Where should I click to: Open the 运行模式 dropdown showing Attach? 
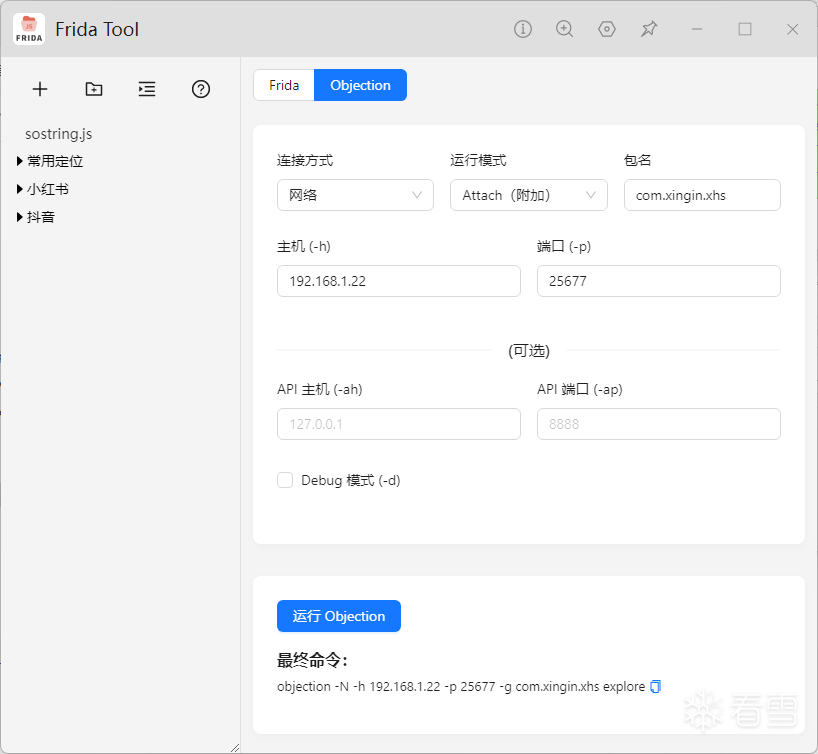point(529,195)
